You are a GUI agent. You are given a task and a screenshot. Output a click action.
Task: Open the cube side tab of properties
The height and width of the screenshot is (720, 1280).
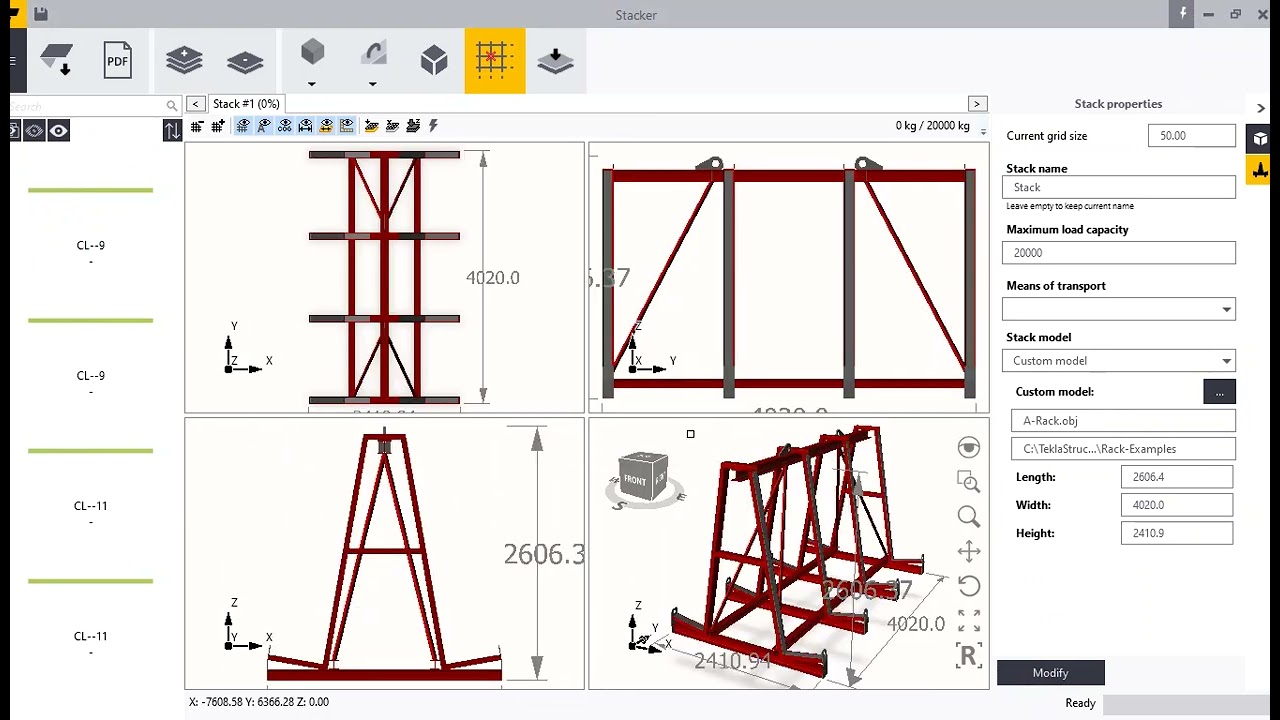[x=1260, y=140]
